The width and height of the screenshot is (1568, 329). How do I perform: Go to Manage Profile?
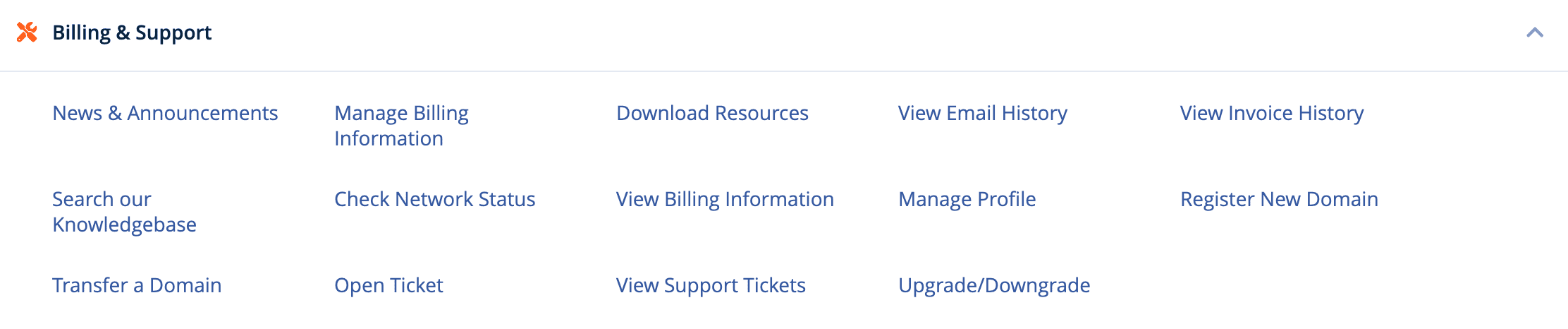(967, 199)
